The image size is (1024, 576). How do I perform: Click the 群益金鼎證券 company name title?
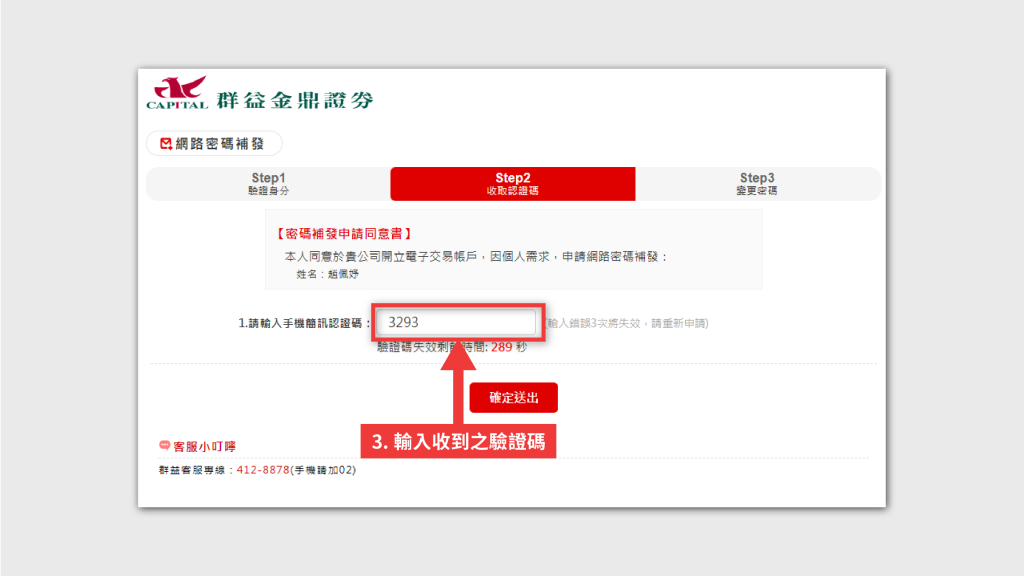click(295, 99)
